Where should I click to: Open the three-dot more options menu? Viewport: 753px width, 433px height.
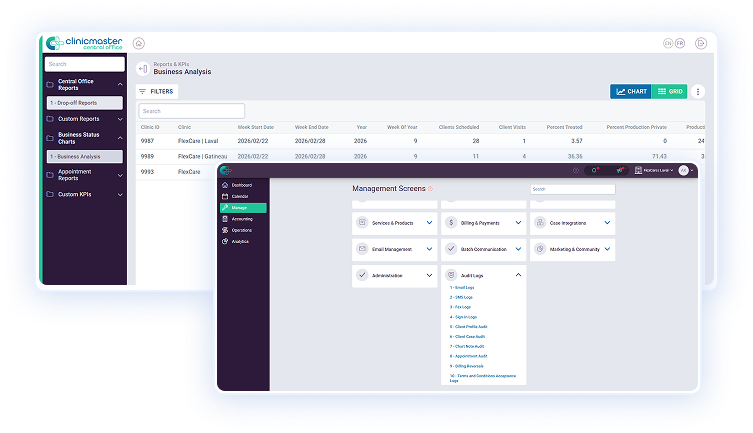(x=698, y=91)
